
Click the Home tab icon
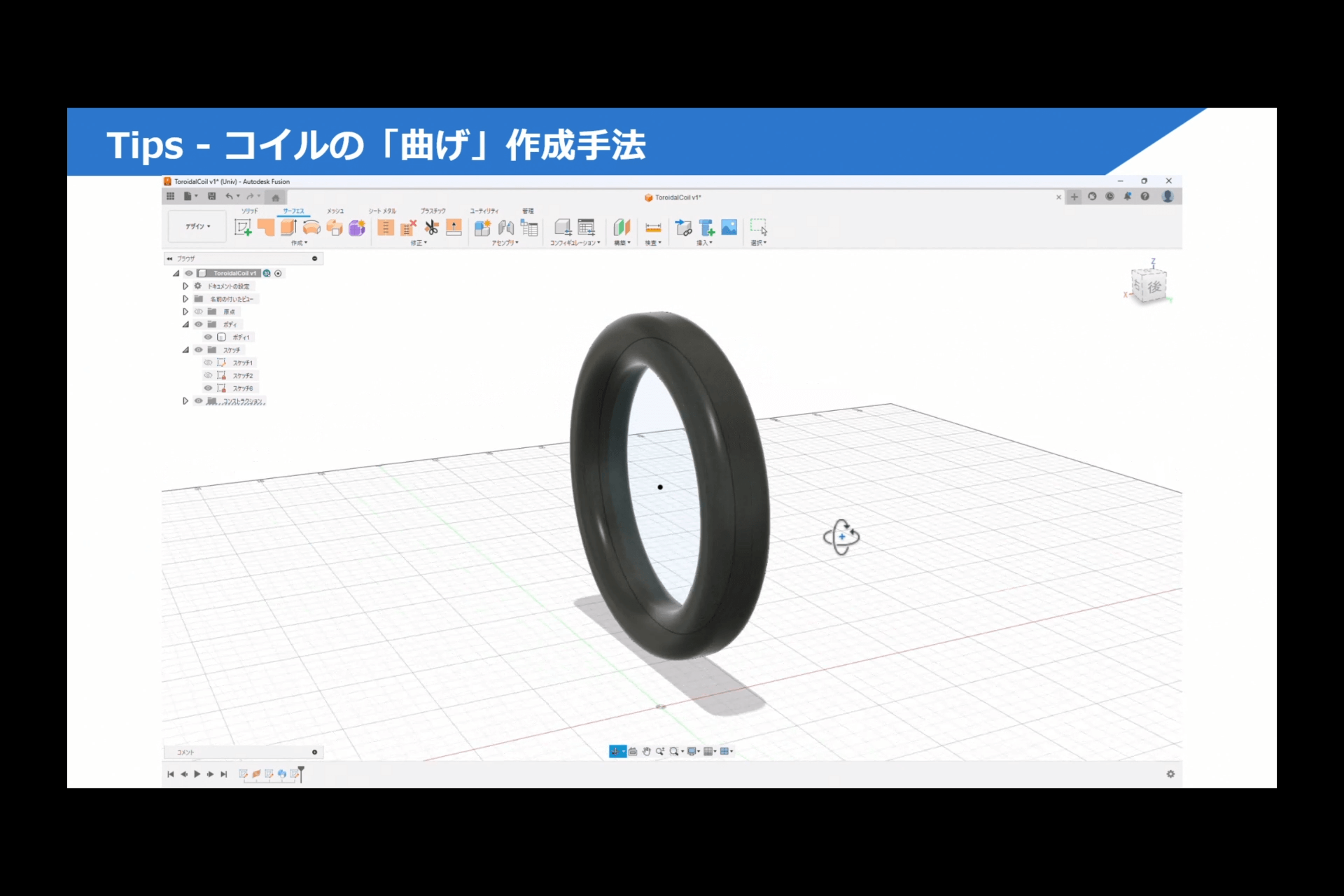(x=276, y=197)
